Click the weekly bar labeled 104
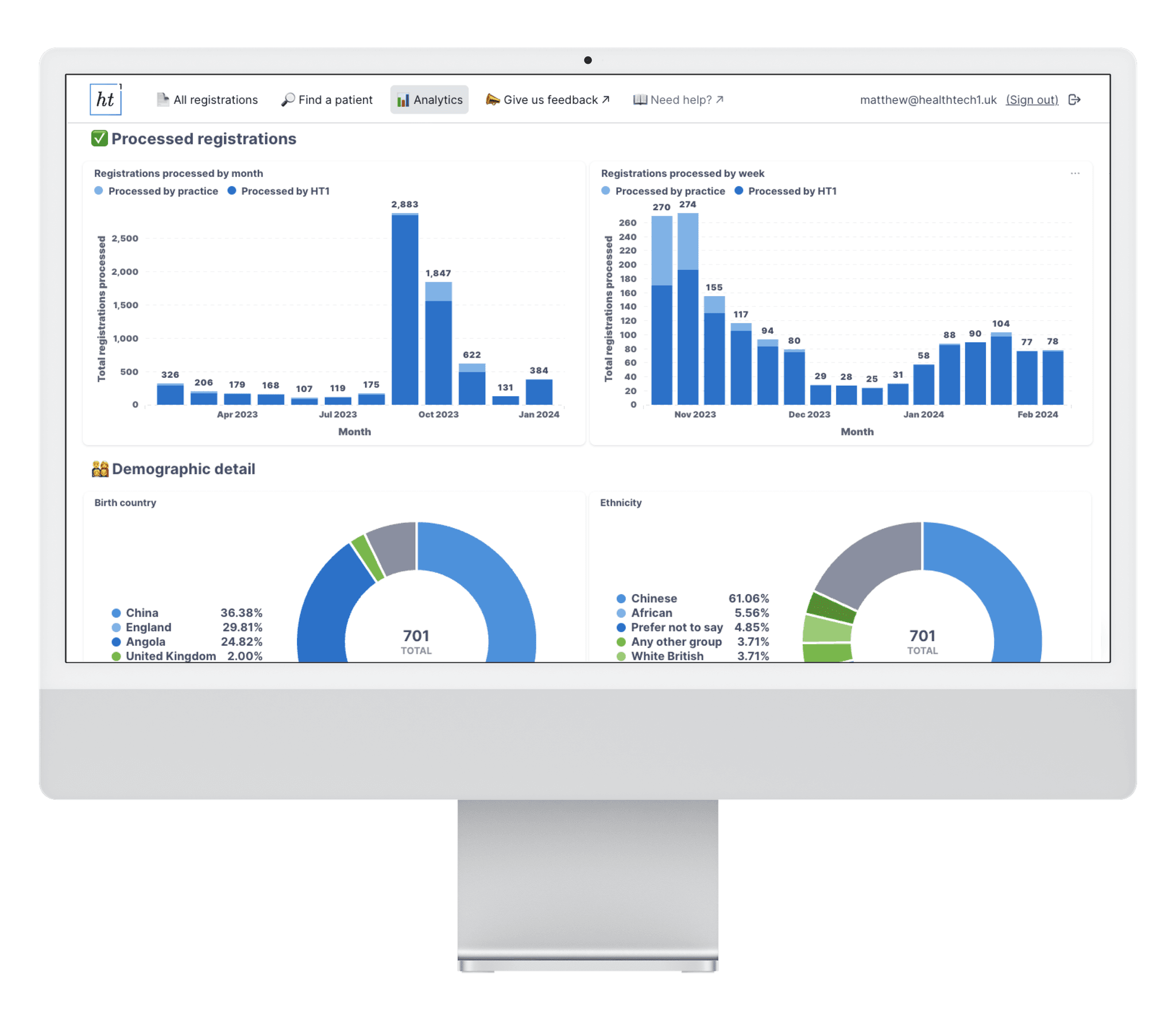 pos(1001,369)
